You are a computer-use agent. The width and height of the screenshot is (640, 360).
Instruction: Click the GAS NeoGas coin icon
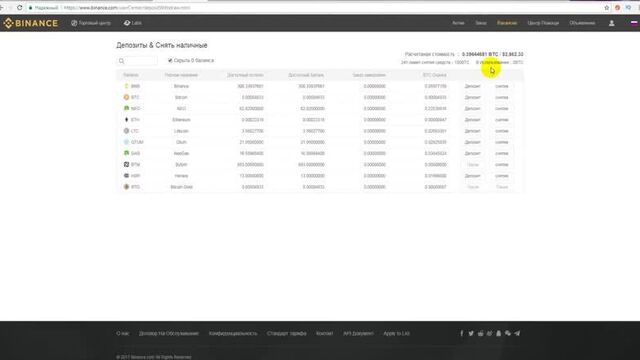127,153
